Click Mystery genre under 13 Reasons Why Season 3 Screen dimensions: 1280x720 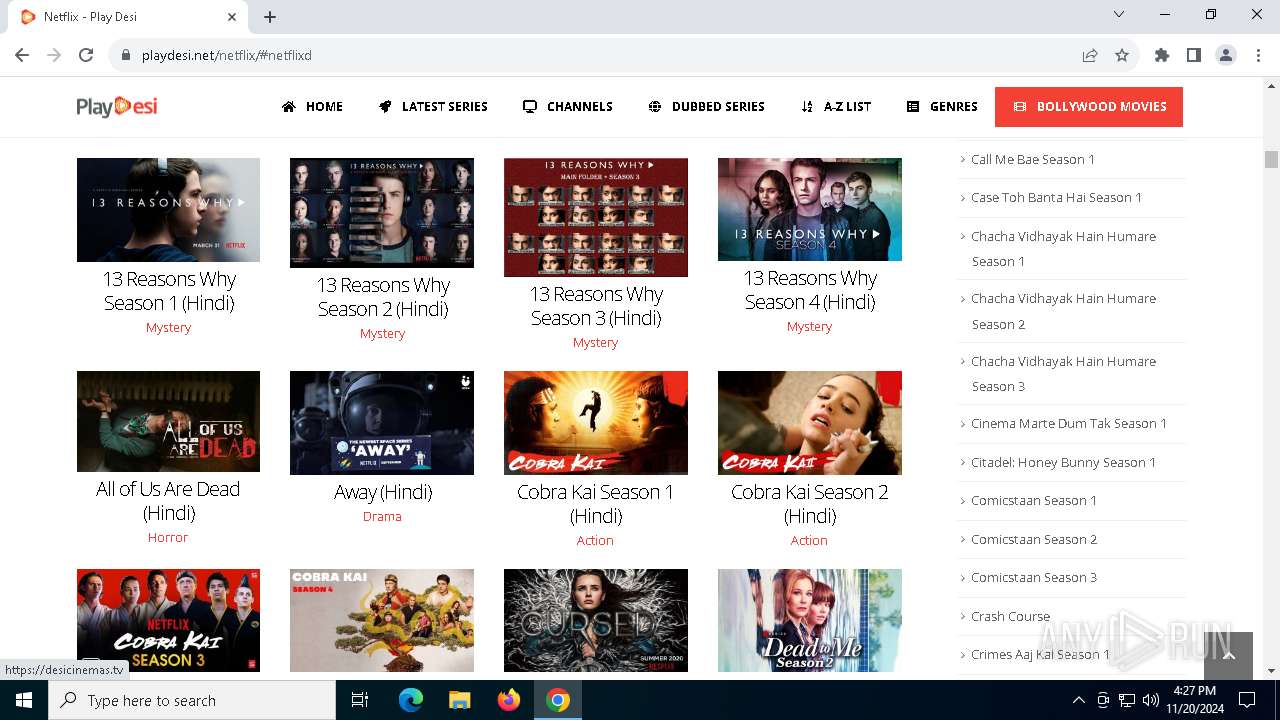(x=595, y=342)
